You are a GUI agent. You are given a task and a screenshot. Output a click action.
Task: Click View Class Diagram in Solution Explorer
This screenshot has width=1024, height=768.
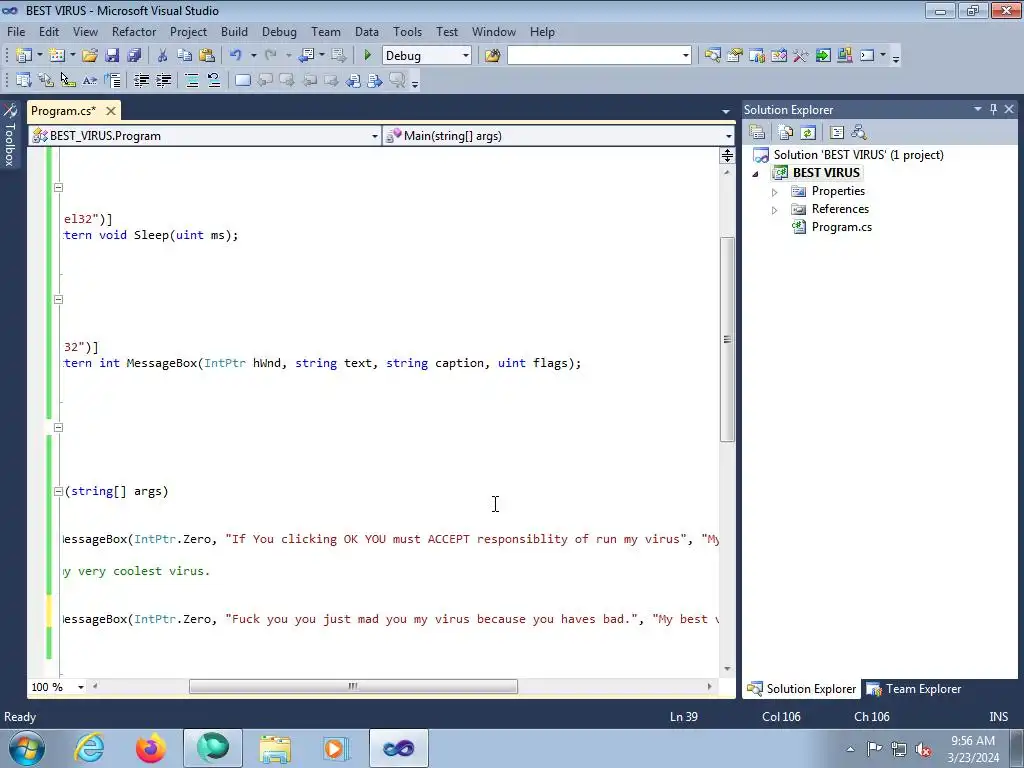coord(859,133)
